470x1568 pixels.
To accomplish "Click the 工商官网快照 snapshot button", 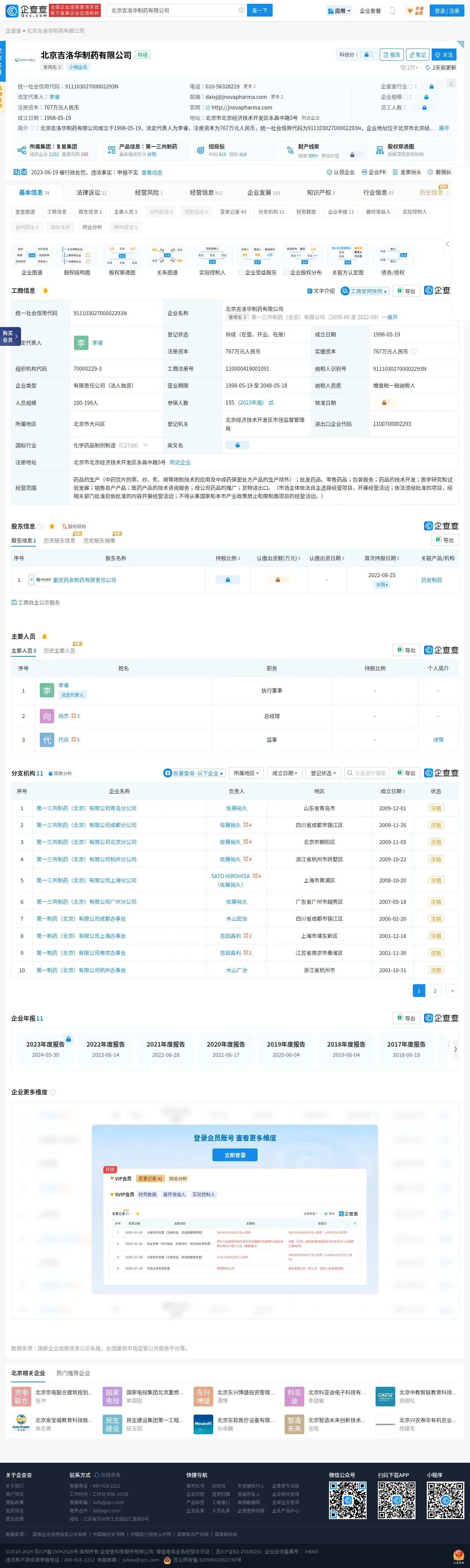I will click(x=365, y=291).
